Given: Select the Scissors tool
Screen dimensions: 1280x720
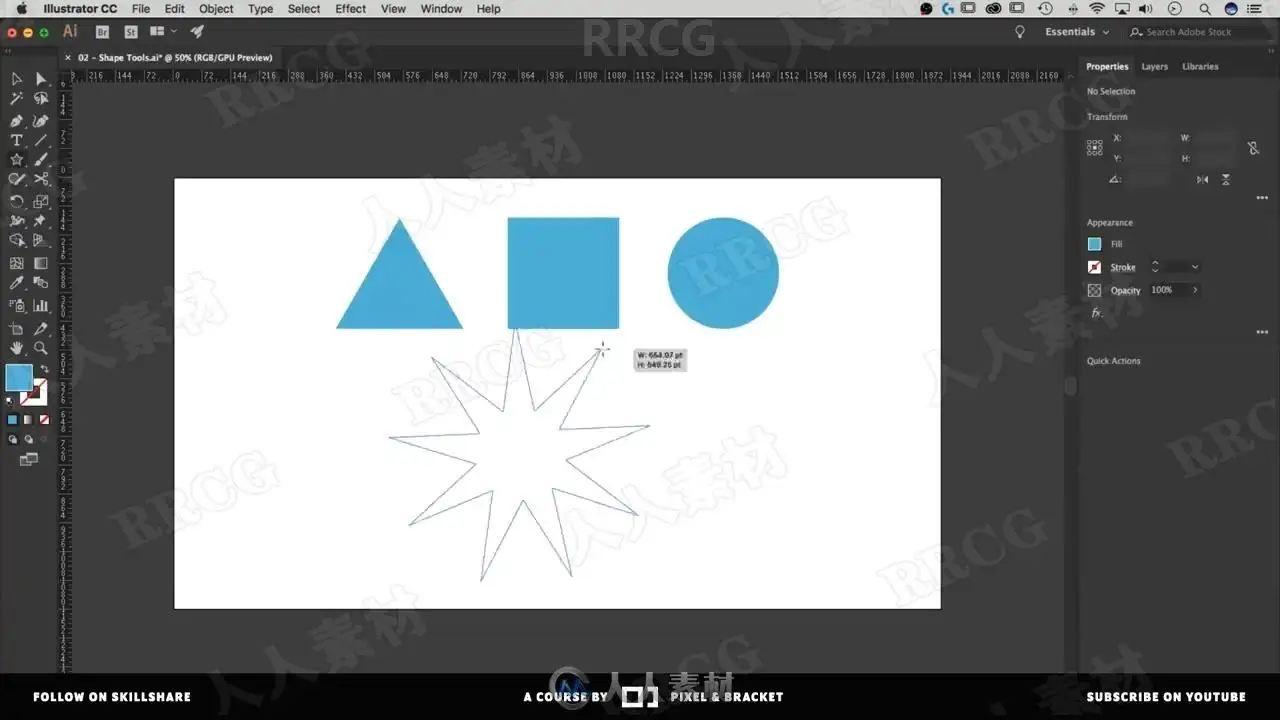Looking at the screenshot, I should pos(41,180).
